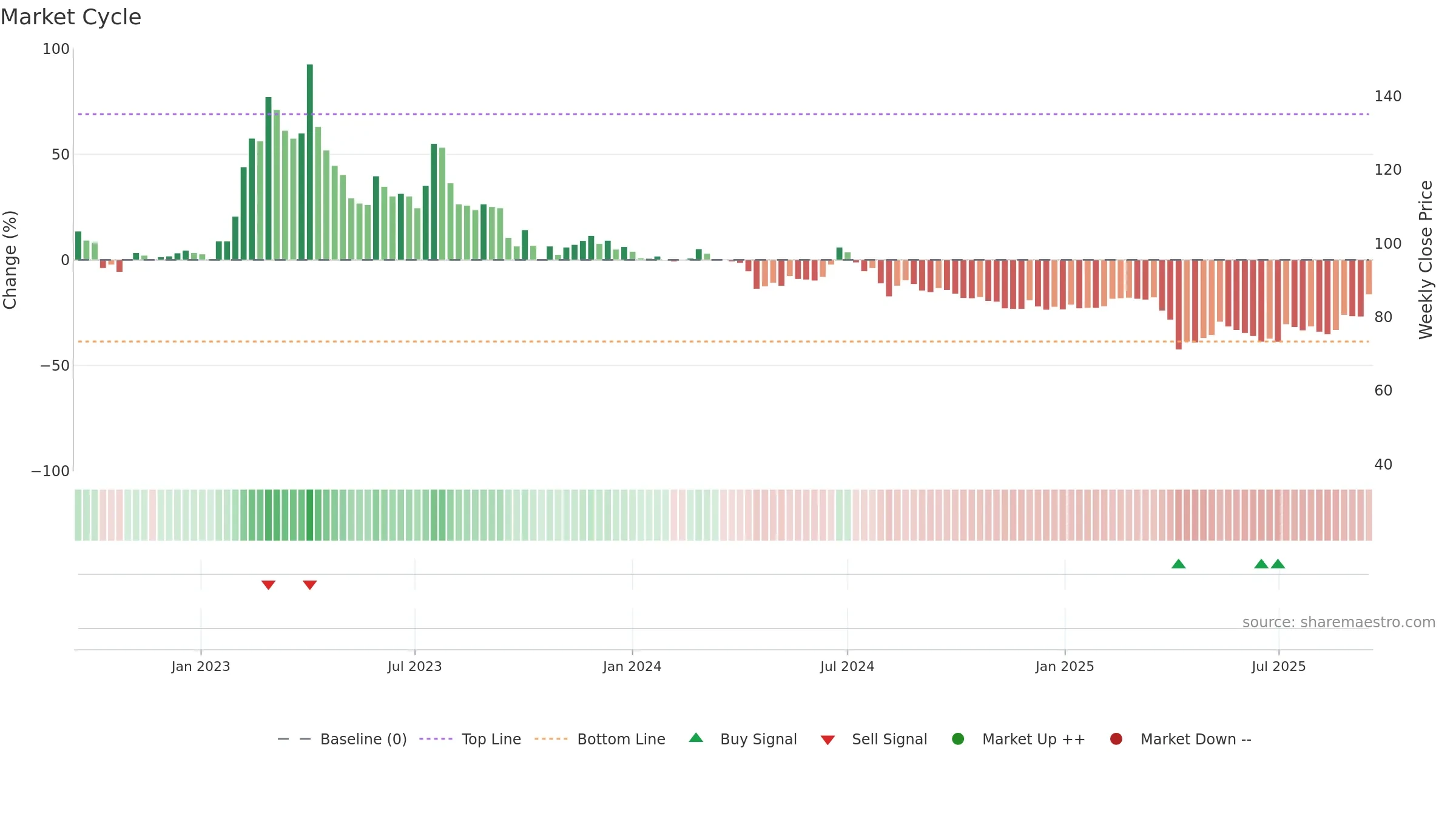This screenshot has width=1456, height=819.
Task: Click the Jul 2025 x-axis label
Action: pyautogui.click(x=1279, y=667)
